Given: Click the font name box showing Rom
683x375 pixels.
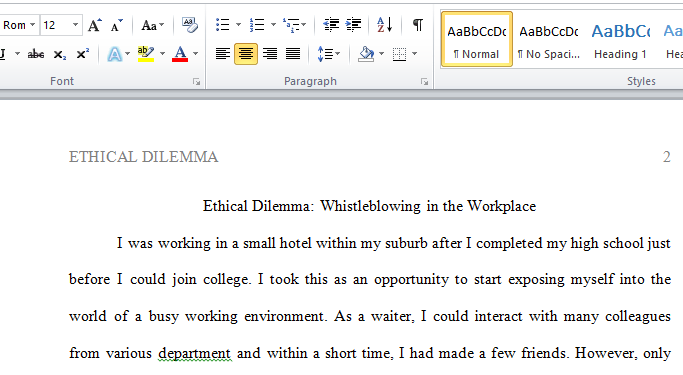Looking at the screenshot, I should pos(14,25).
